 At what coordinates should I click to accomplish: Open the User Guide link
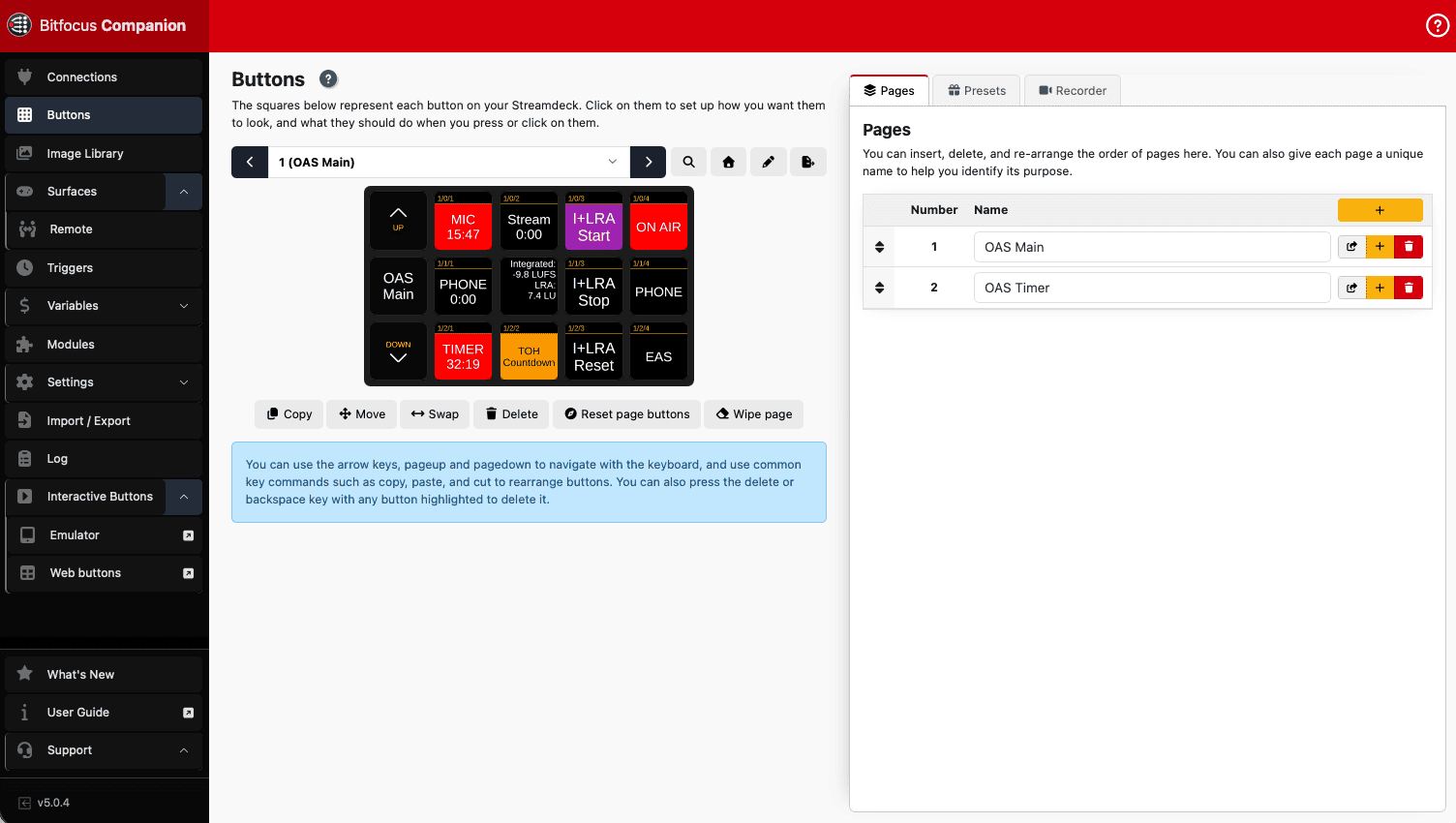pyautogui.click(x=104, y=713)
